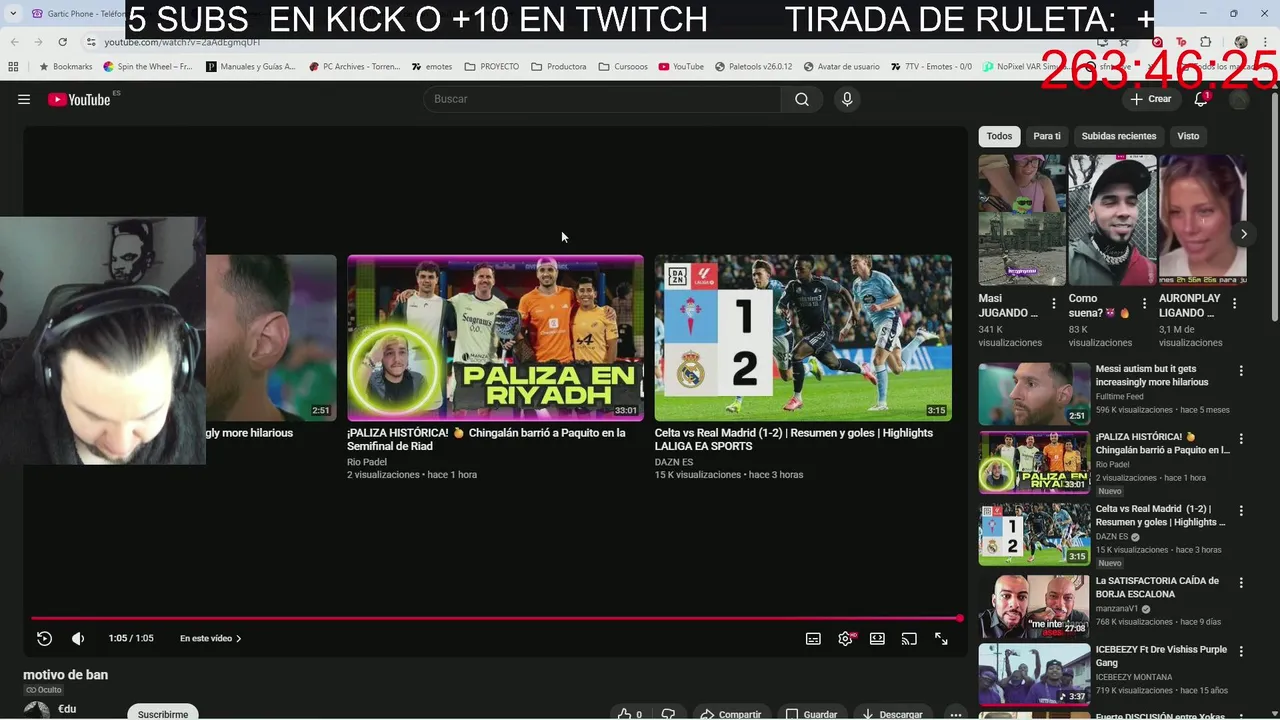The height and width of the screenshot is (720, 1280).
Task: Open PROYECTO bookmarks folder
Action: coord(491,67)
